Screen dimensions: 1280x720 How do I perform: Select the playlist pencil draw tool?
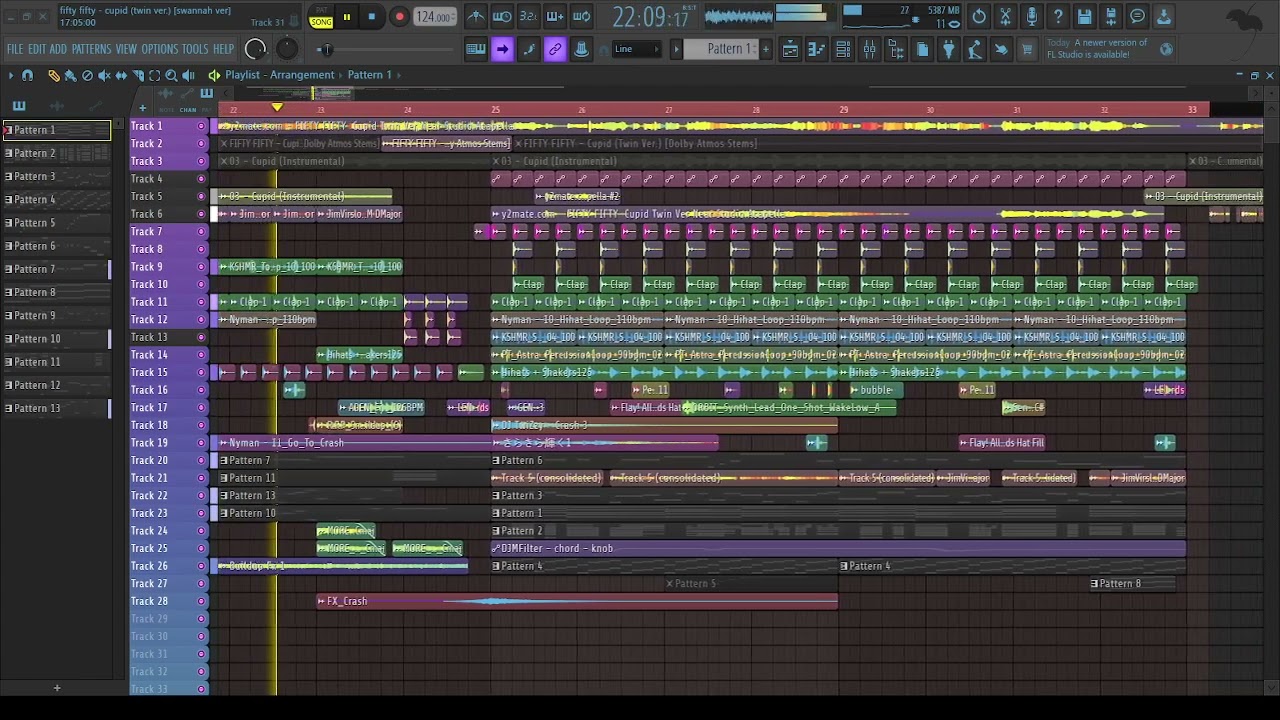53,75
